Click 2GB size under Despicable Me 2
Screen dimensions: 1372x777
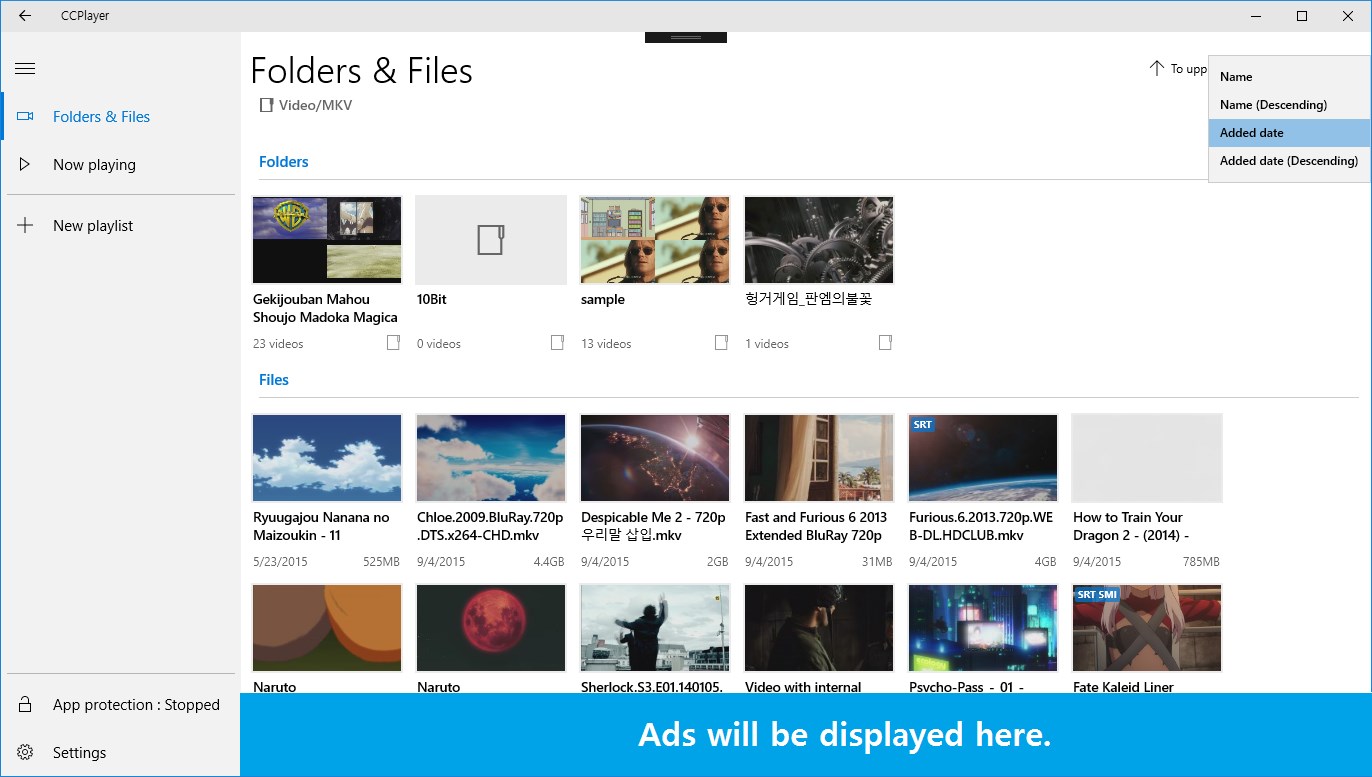[x=718, y=562]
